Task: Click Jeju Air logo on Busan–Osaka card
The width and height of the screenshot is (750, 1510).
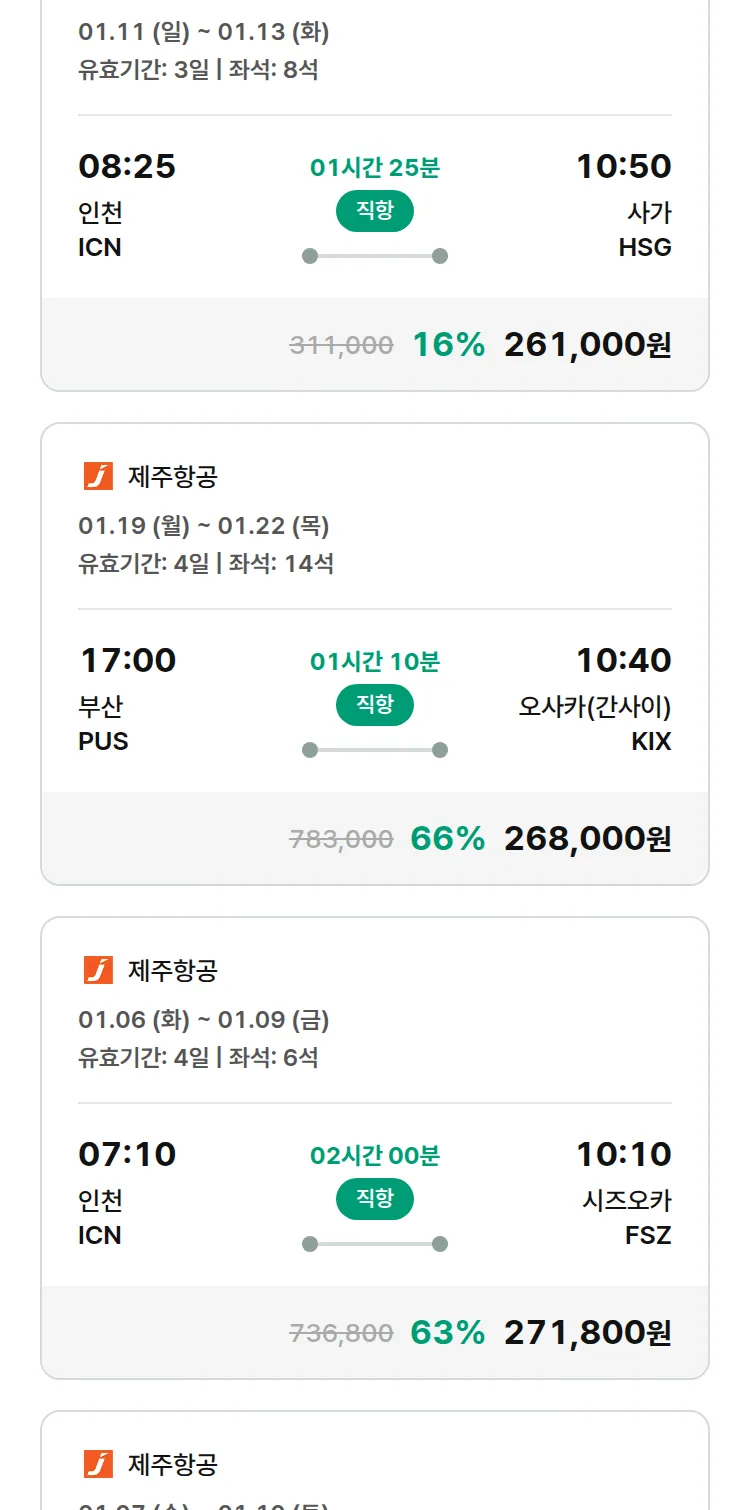Action: coord(98,476)
